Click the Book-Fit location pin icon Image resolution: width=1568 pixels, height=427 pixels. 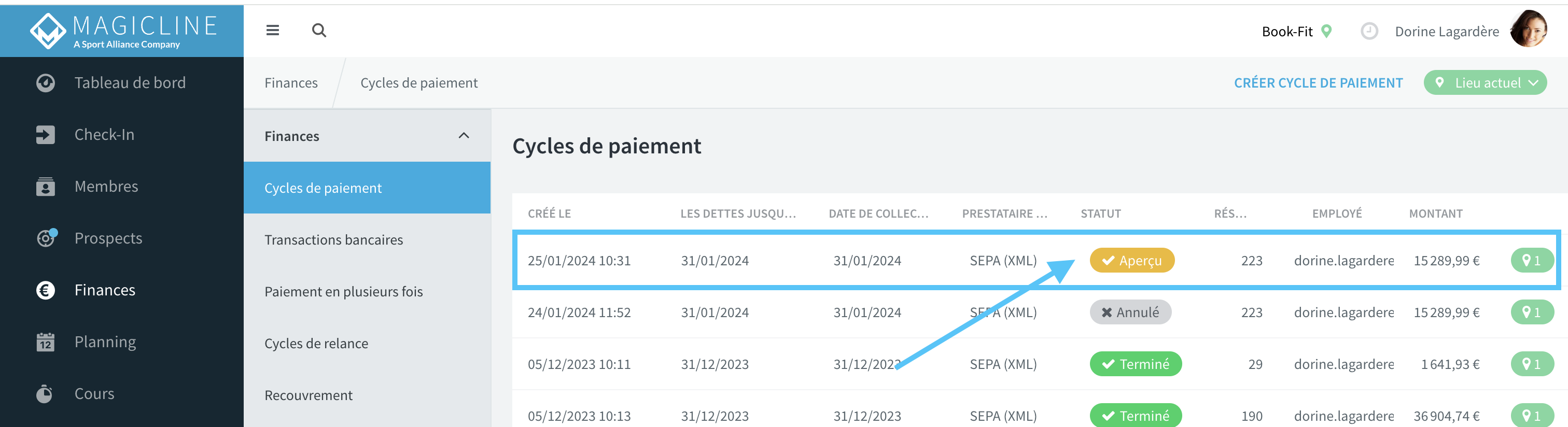(1327, 31)
